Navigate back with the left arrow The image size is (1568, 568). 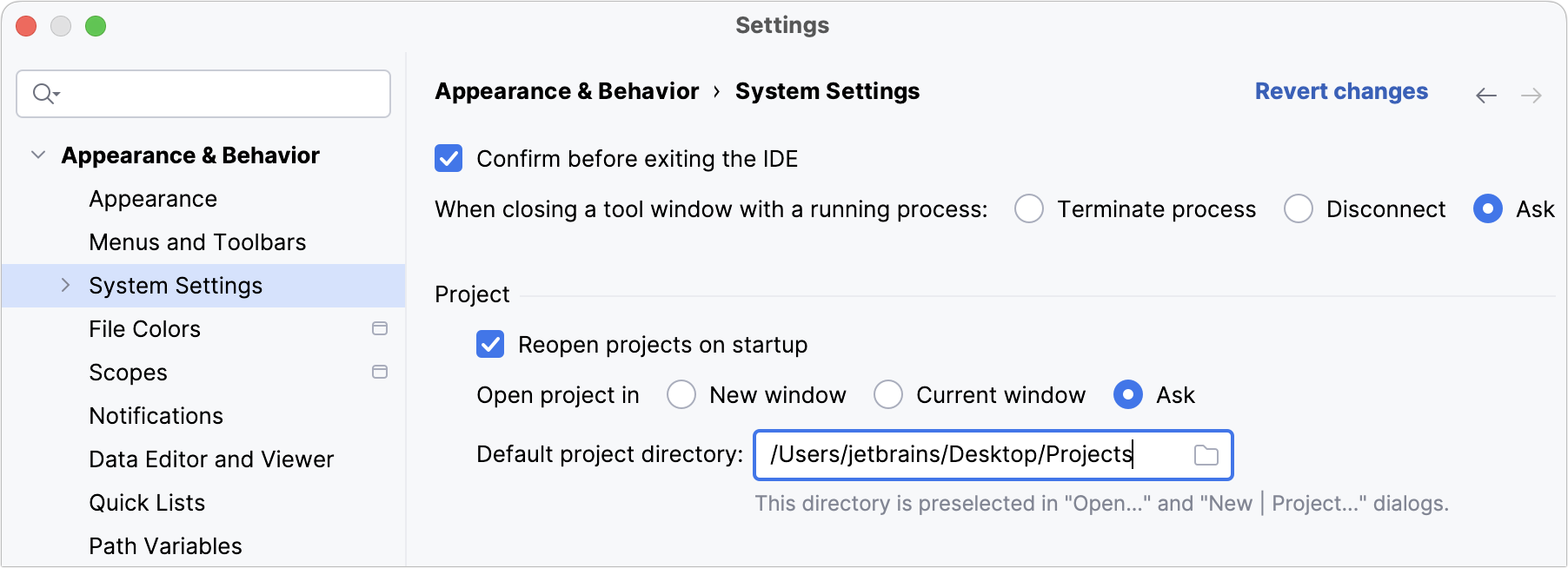pyautogui.click(x=1485, y=96)
